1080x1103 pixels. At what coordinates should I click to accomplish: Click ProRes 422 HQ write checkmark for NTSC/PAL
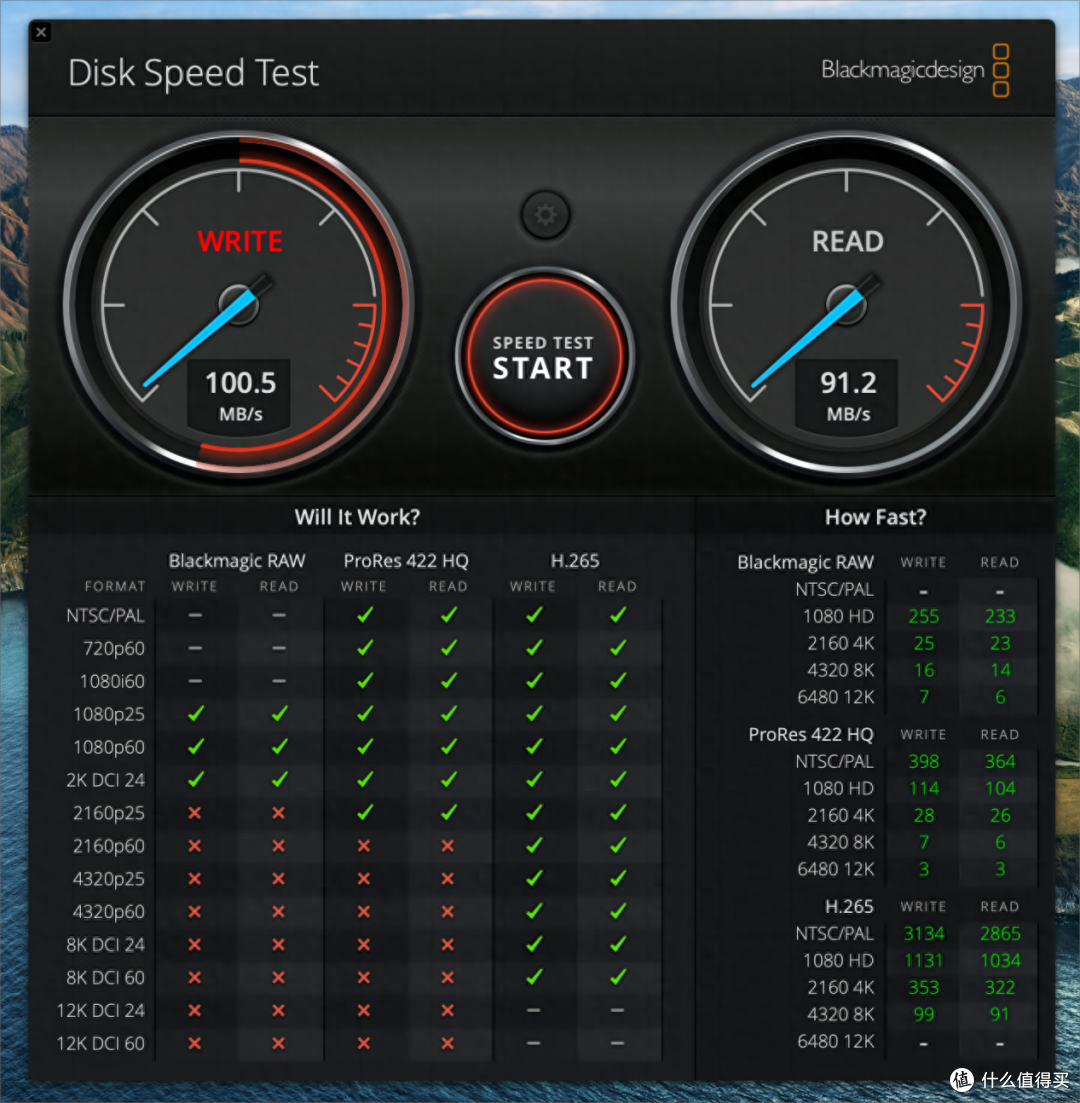(x=364, y=615)
